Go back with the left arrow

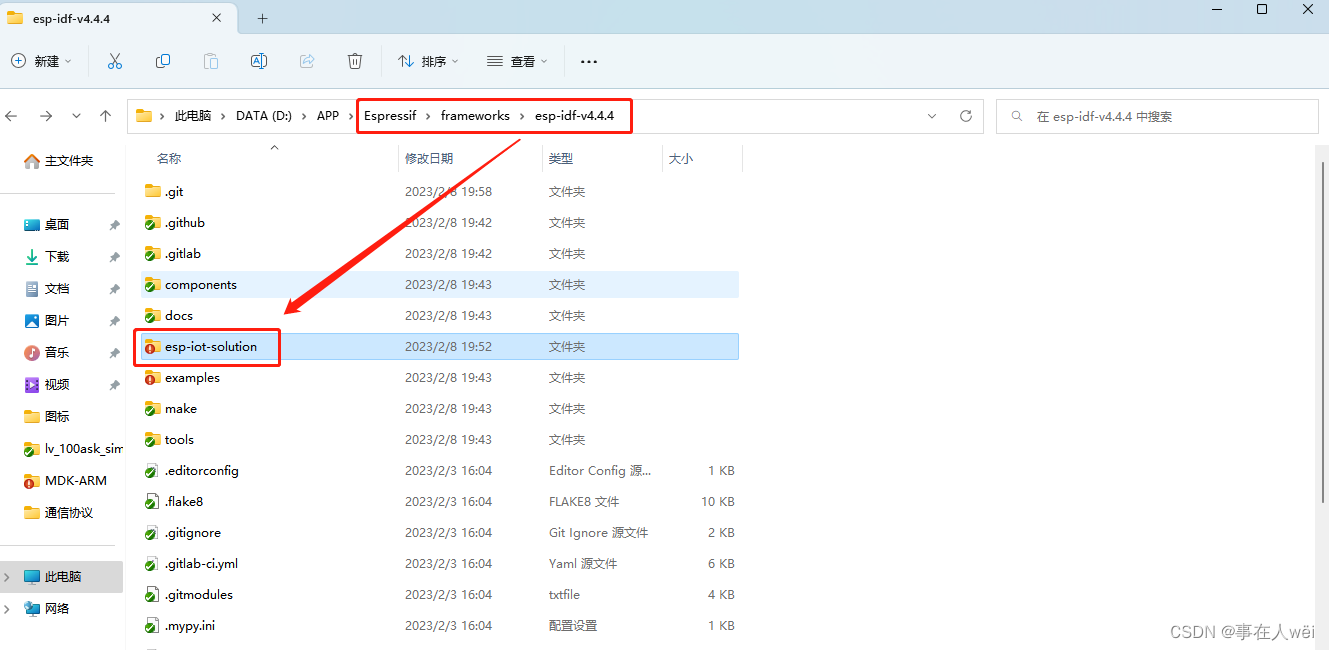(x=12, y=116)
